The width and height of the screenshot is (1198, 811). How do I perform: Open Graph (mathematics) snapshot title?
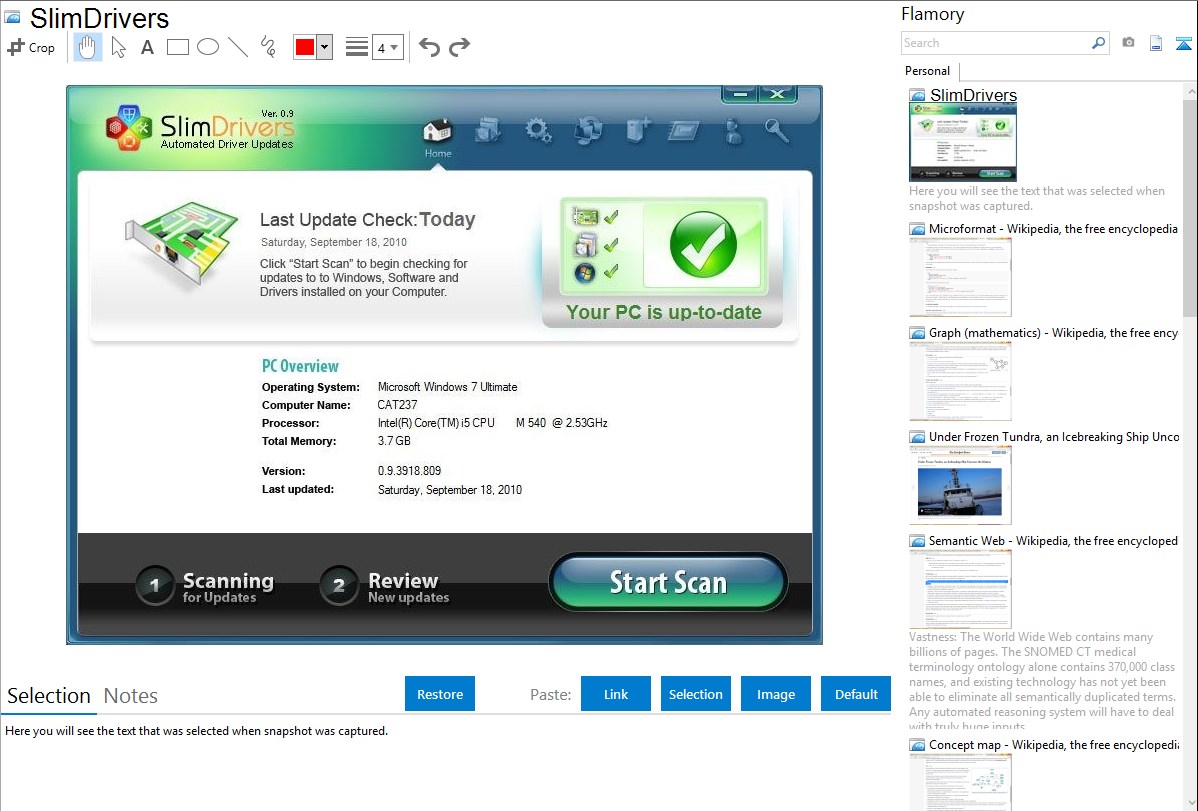pyautogui.click(x=1053, y=333)
